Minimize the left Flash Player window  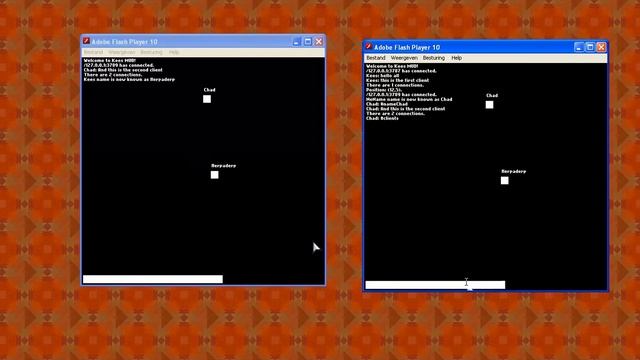coord(297,42)
